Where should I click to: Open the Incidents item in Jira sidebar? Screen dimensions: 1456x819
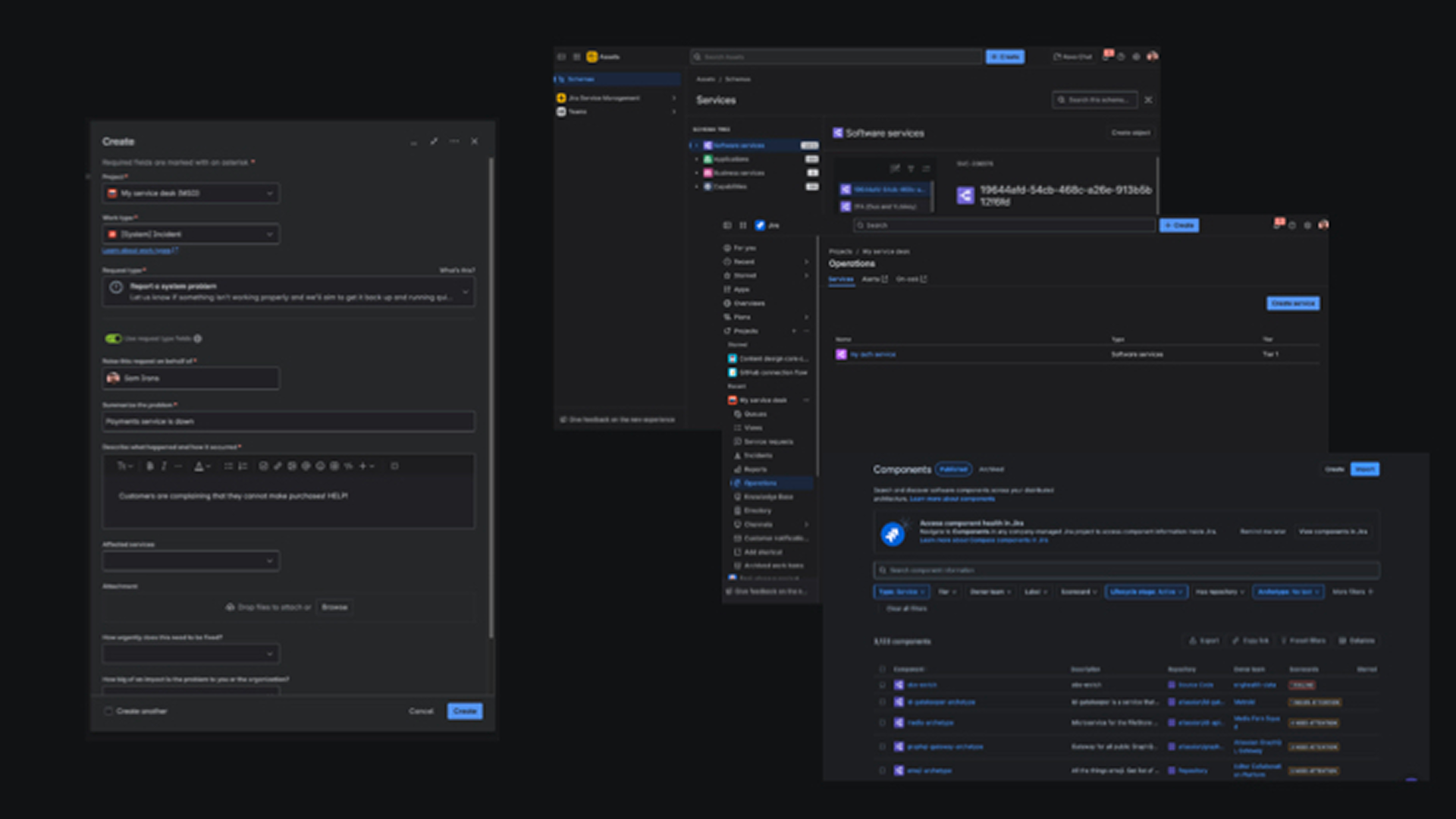click(x=757, y=456)
